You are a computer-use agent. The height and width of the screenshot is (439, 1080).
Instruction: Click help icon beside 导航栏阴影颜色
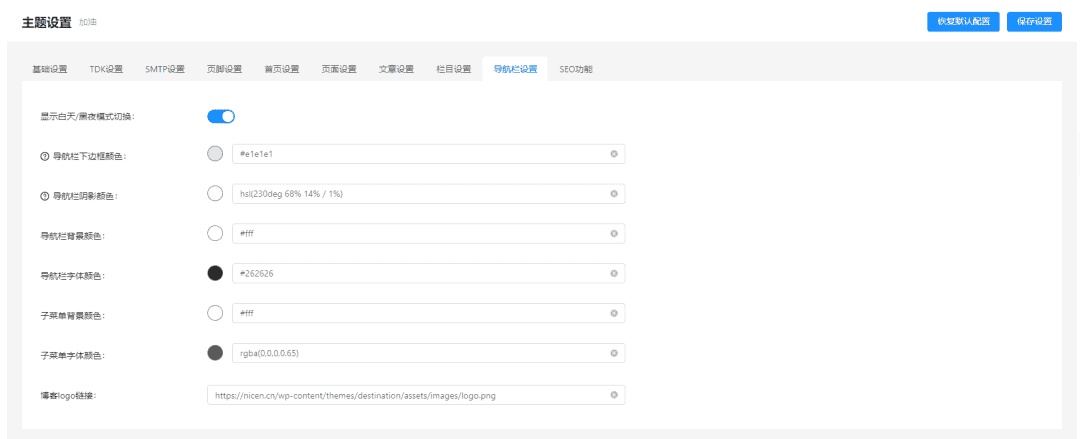click(x=44, y=196)
